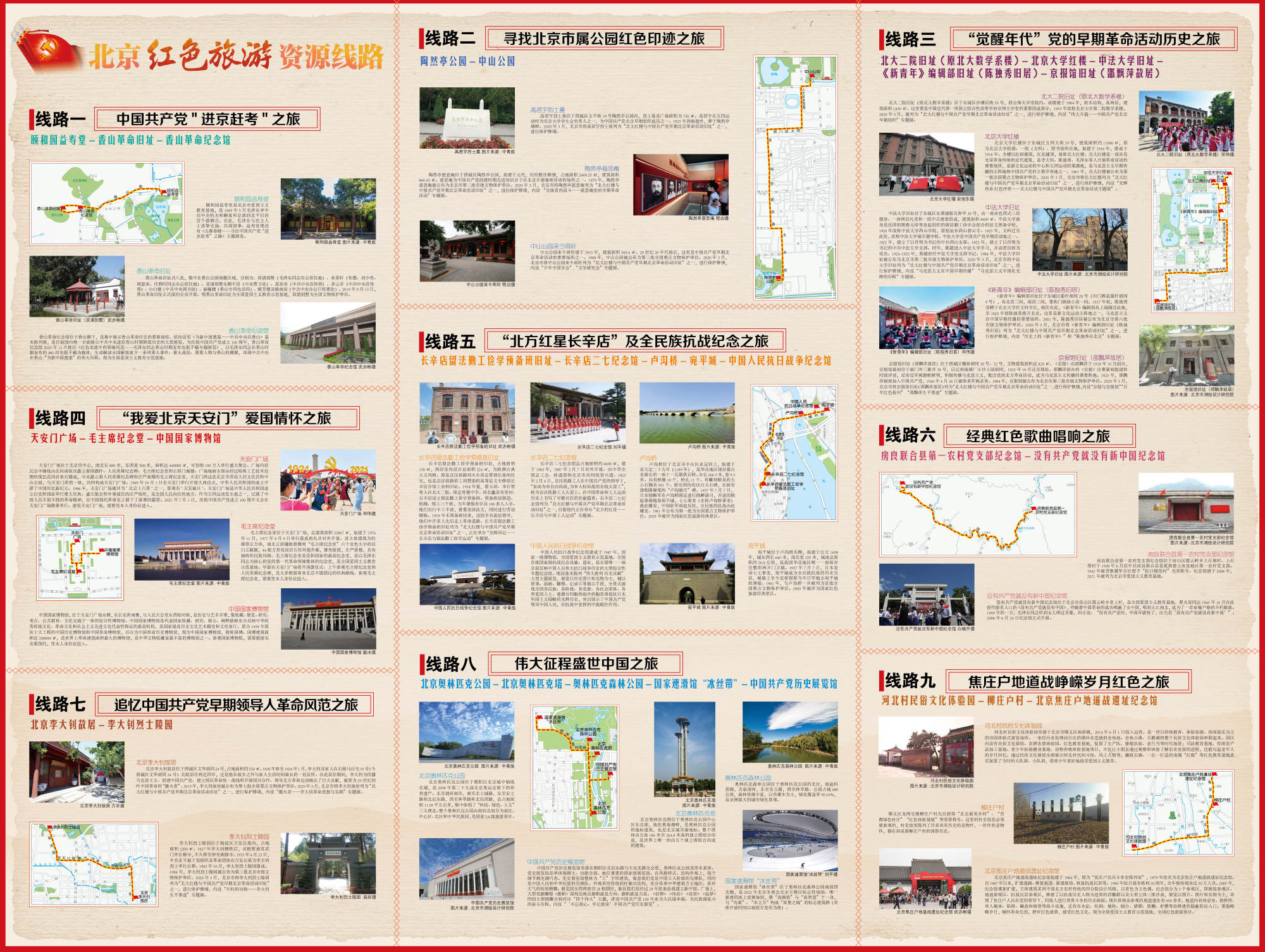Image resolution: width=1265 pixels, height=952 pixels.
Task: Open the route one map with 颐和园益寿堂
Action: tap(106, 204)
